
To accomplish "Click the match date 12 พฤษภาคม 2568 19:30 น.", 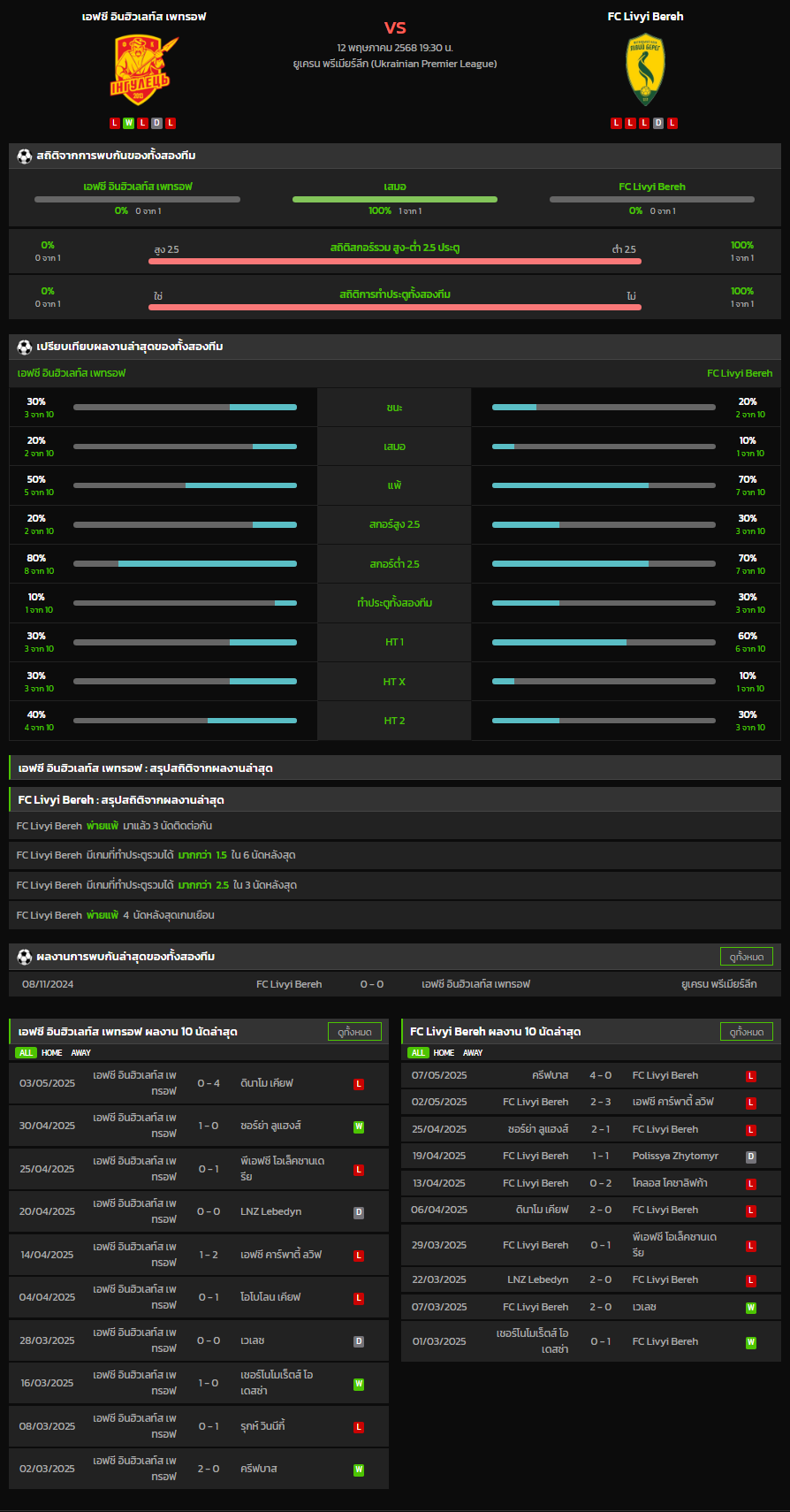I will 395,48.
